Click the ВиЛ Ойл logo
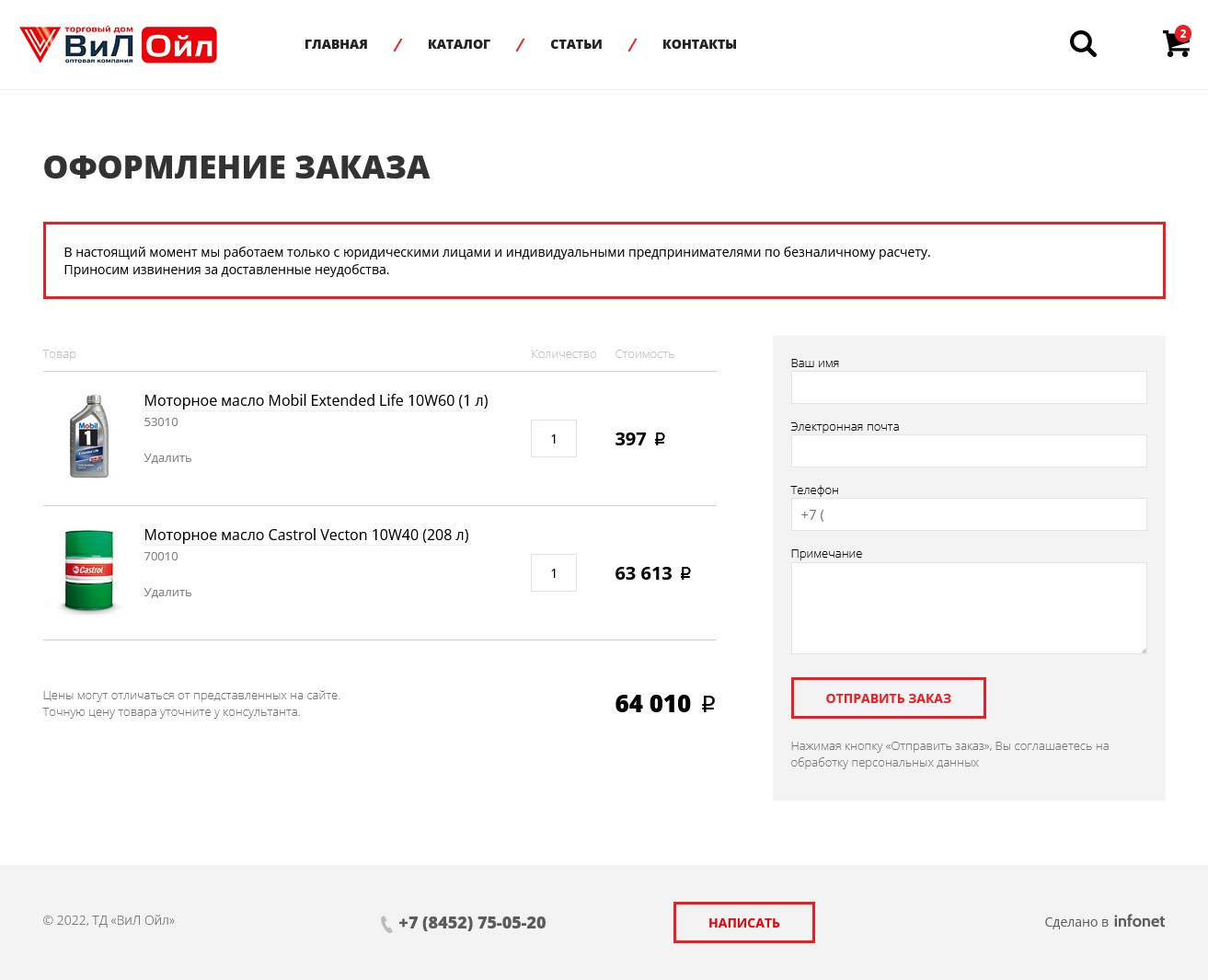 tap(120, 43)
